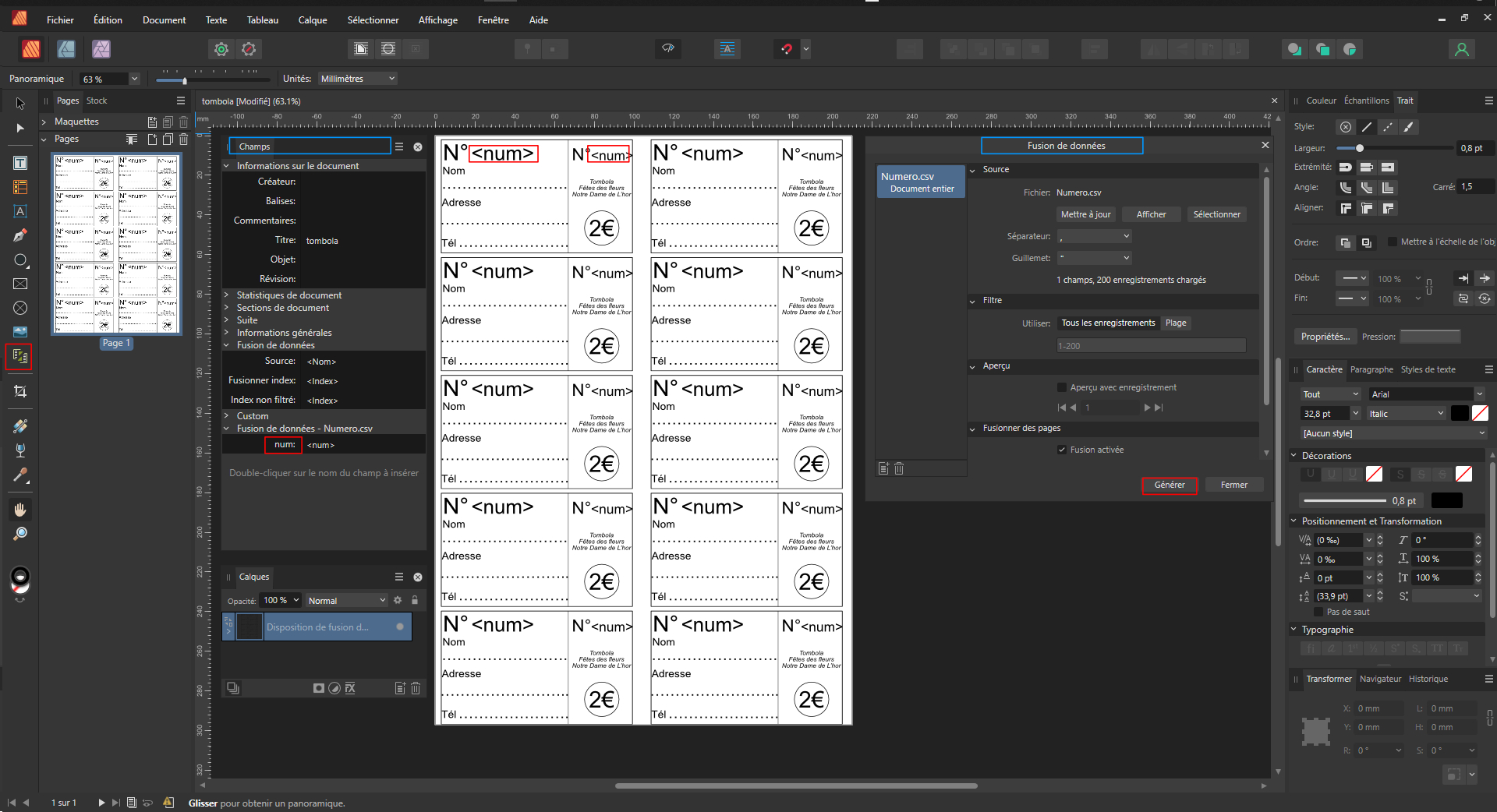Toggle Mettre à l'échelle checkbox
This screenshot has width=1497, height=812.
tap(1393, 242)
